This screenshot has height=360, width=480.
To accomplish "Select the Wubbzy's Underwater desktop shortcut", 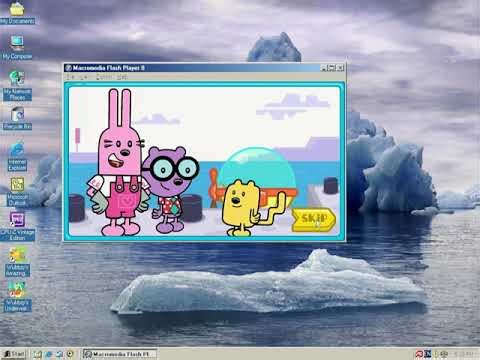I will click(17, 297).
